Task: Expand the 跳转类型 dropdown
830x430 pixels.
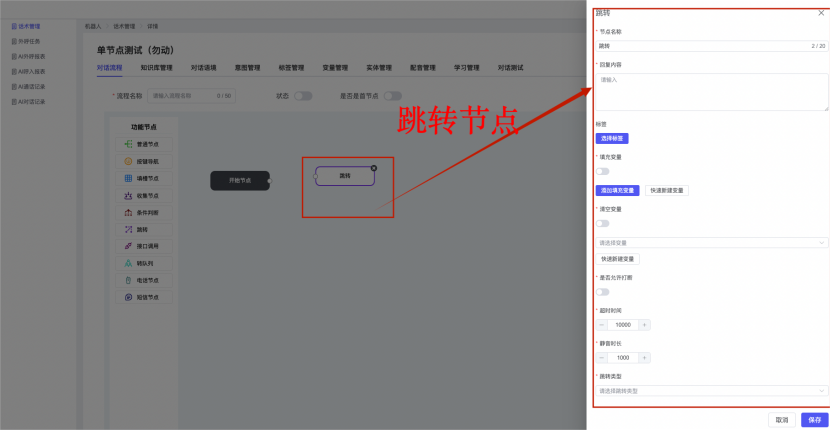Action: point(712,391)
